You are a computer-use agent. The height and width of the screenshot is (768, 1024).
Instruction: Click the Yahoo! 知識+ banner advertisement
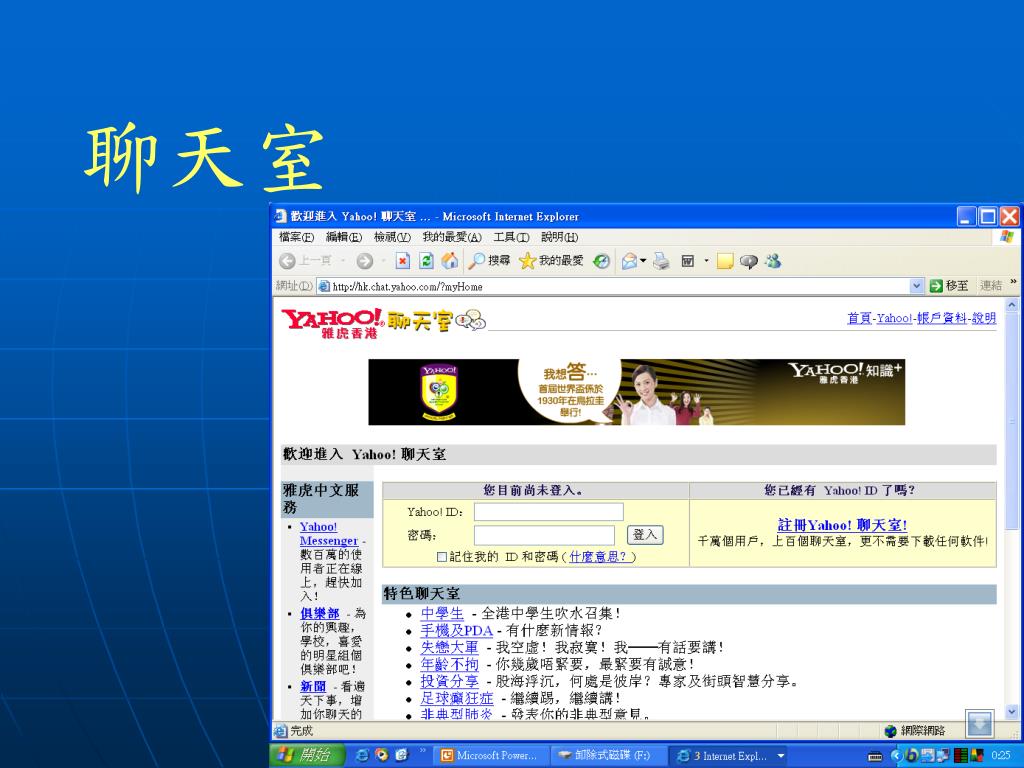click(637, 392)
